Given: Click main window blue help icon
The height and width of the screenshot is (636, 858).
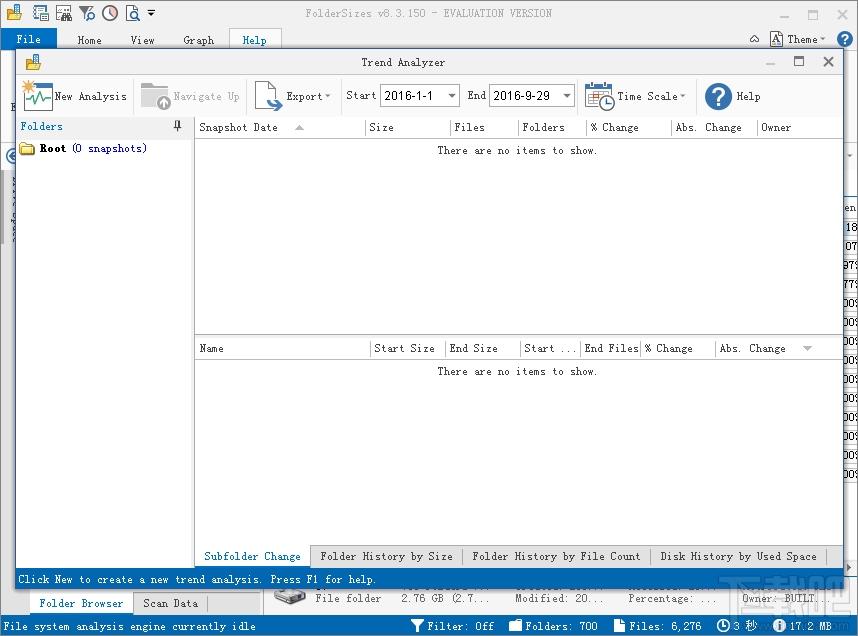Looking at the screenshot, I should pyautogui.click(x=844, y=39).
